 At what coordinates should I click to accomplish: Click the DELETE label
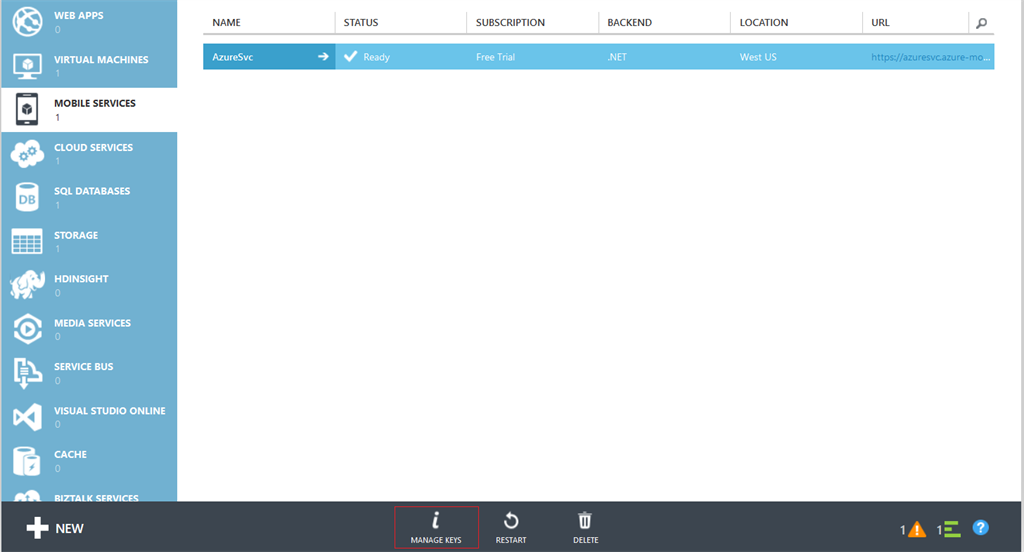click(586, 540)
